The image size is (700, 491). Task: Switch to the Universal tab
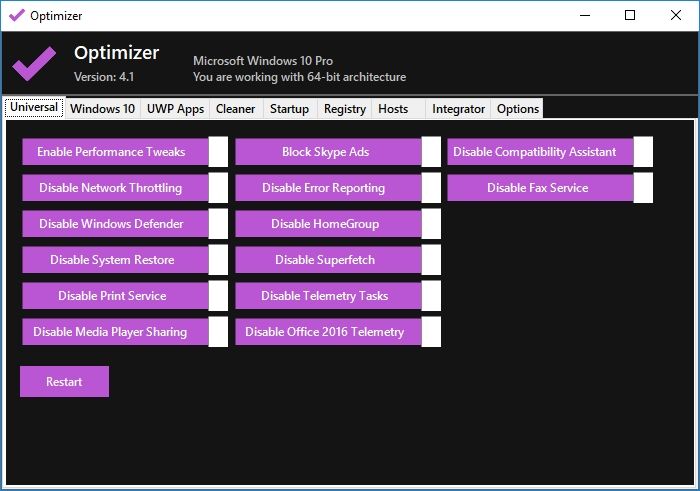pos(34,108)
